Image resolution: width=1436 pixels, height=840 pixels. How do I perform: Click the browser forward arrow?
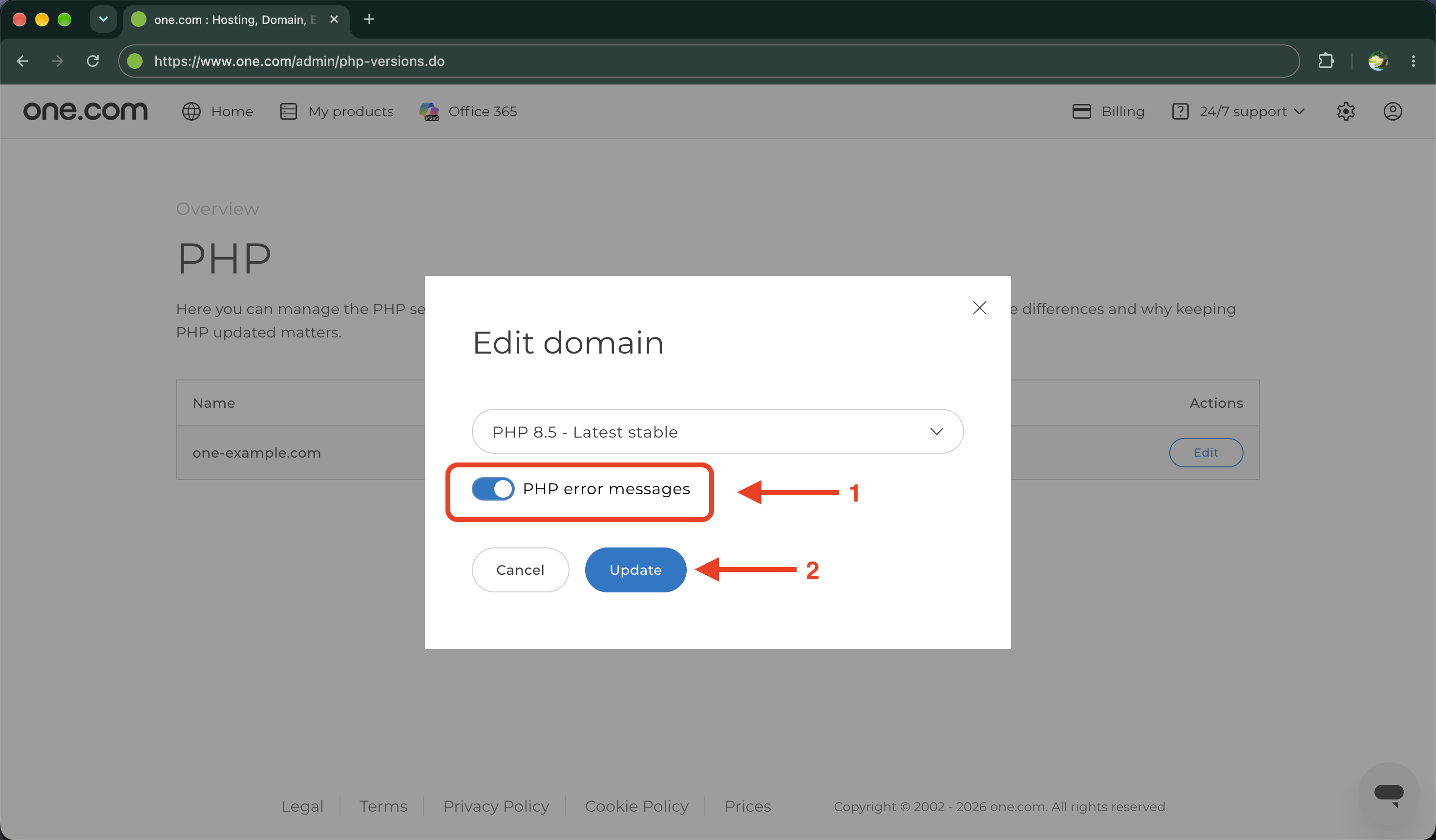[58, 61]
